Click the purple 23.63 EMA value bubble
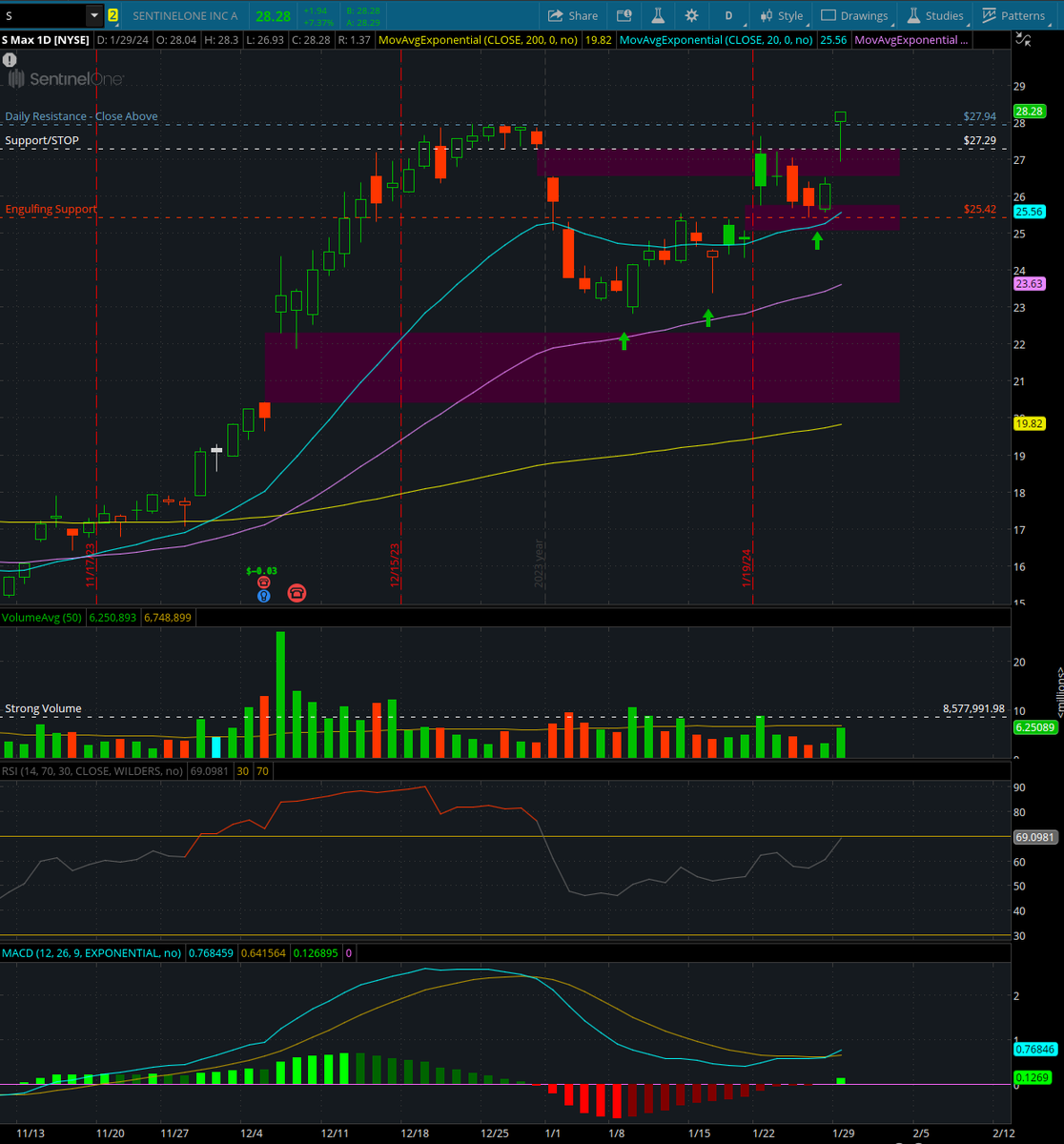 click(x=1028, y=284)
